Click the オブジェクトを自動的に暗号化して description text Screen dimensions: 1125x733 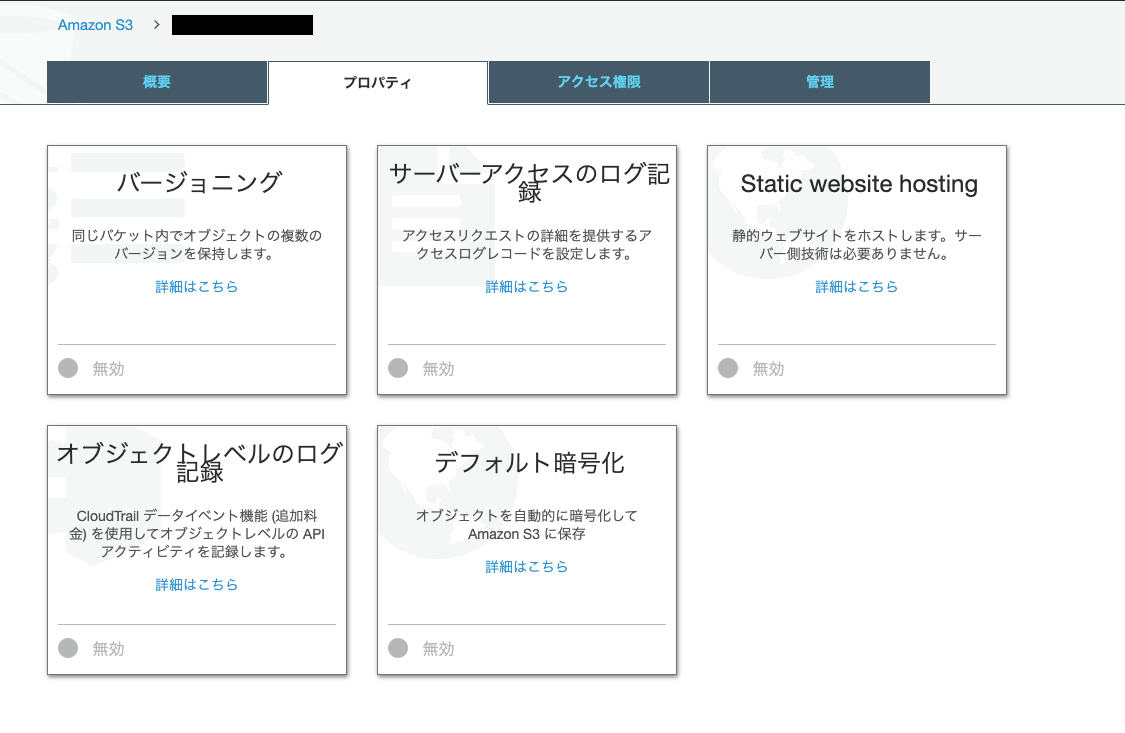coord(527,525)
